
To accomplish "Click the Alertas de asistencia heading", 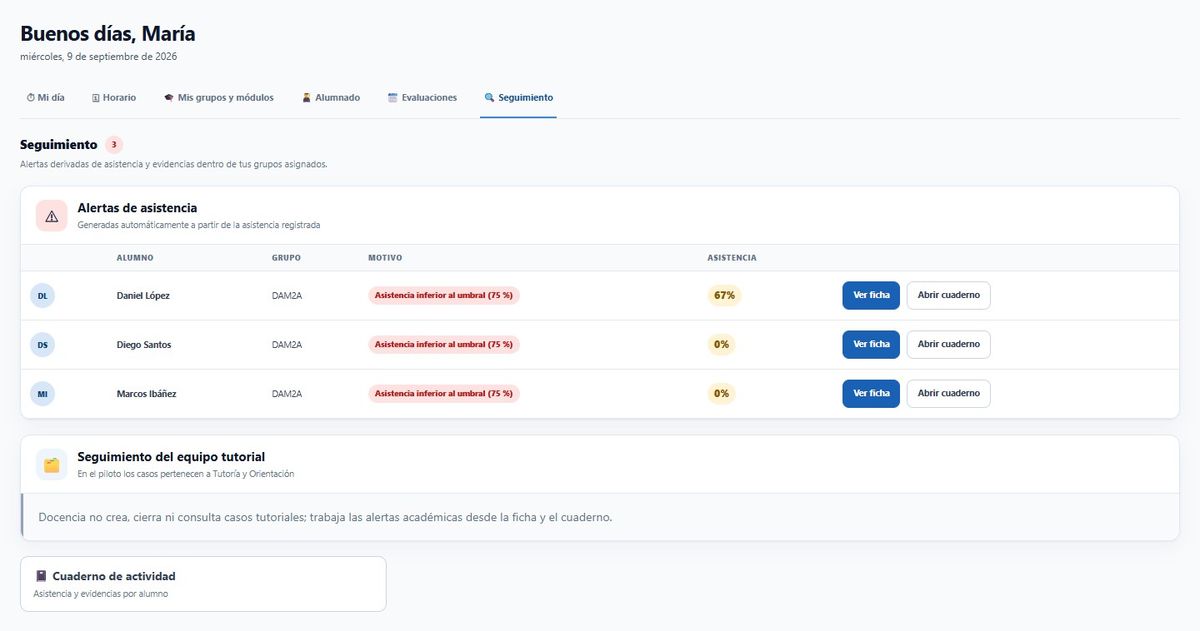I will click(137, 208).
